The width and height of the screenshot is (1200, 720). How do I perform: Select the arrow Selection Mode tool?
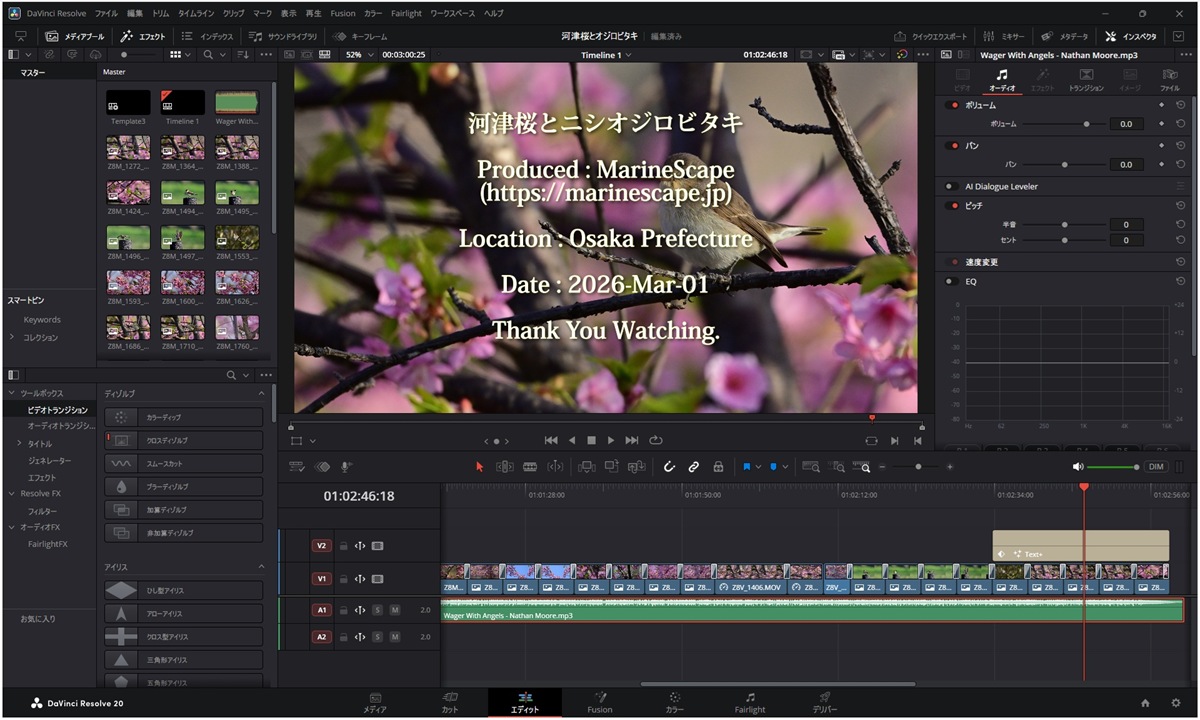tap(479, 467)
